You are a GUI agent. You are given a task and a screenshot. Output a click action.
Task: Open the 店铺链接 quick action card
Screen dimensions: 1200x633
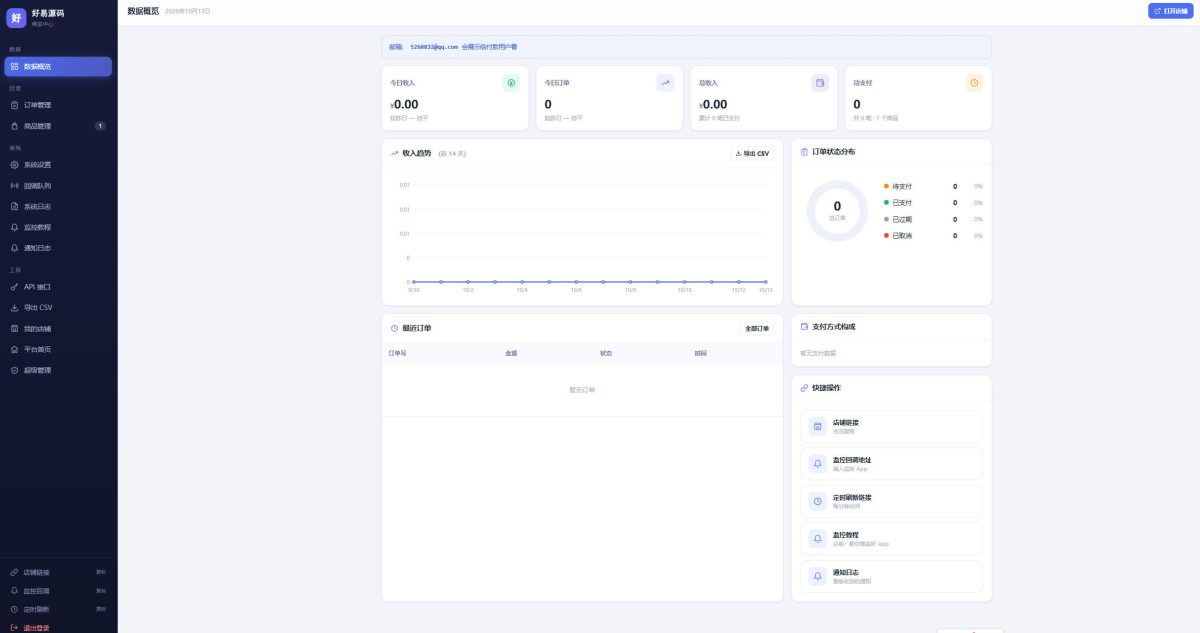[892, 426]
